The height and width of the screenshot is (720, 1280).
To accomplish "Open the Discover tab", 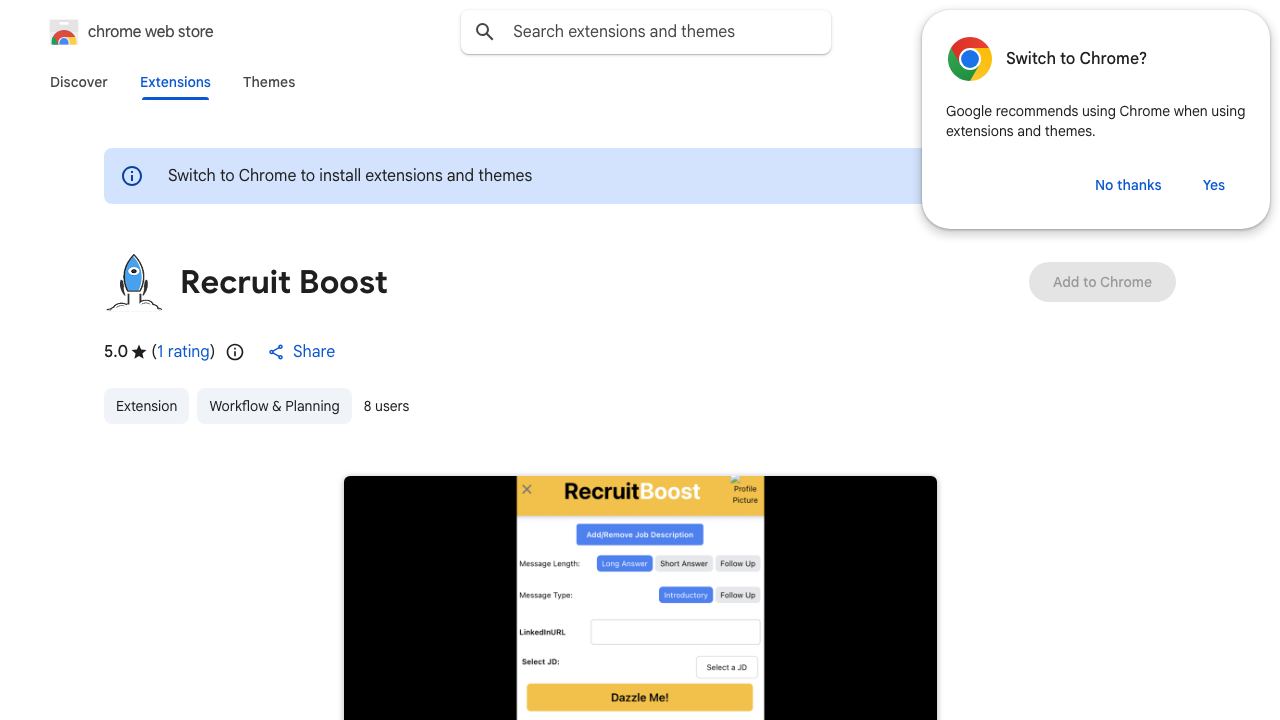I will pos(79,82).
